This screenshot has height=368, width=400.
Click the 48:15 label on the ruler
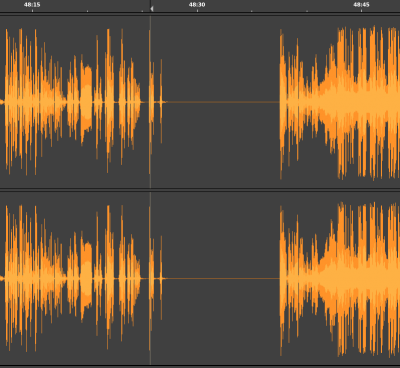tap(32, 5)
